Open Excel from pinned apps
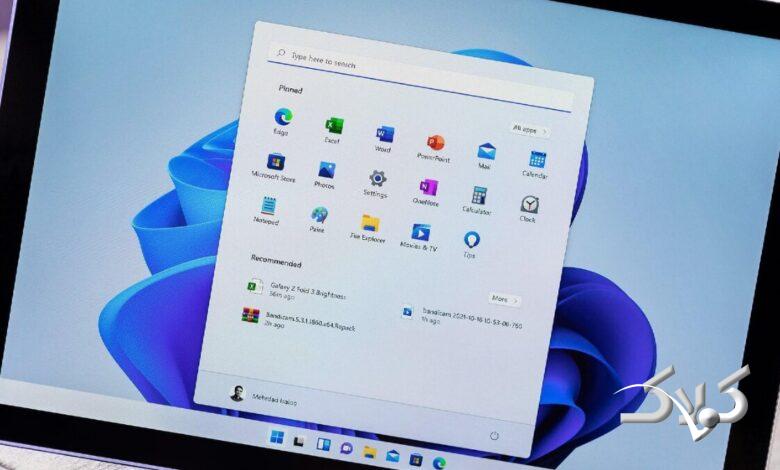The height and width of the screenshot is (470, 780). point(334,127)
